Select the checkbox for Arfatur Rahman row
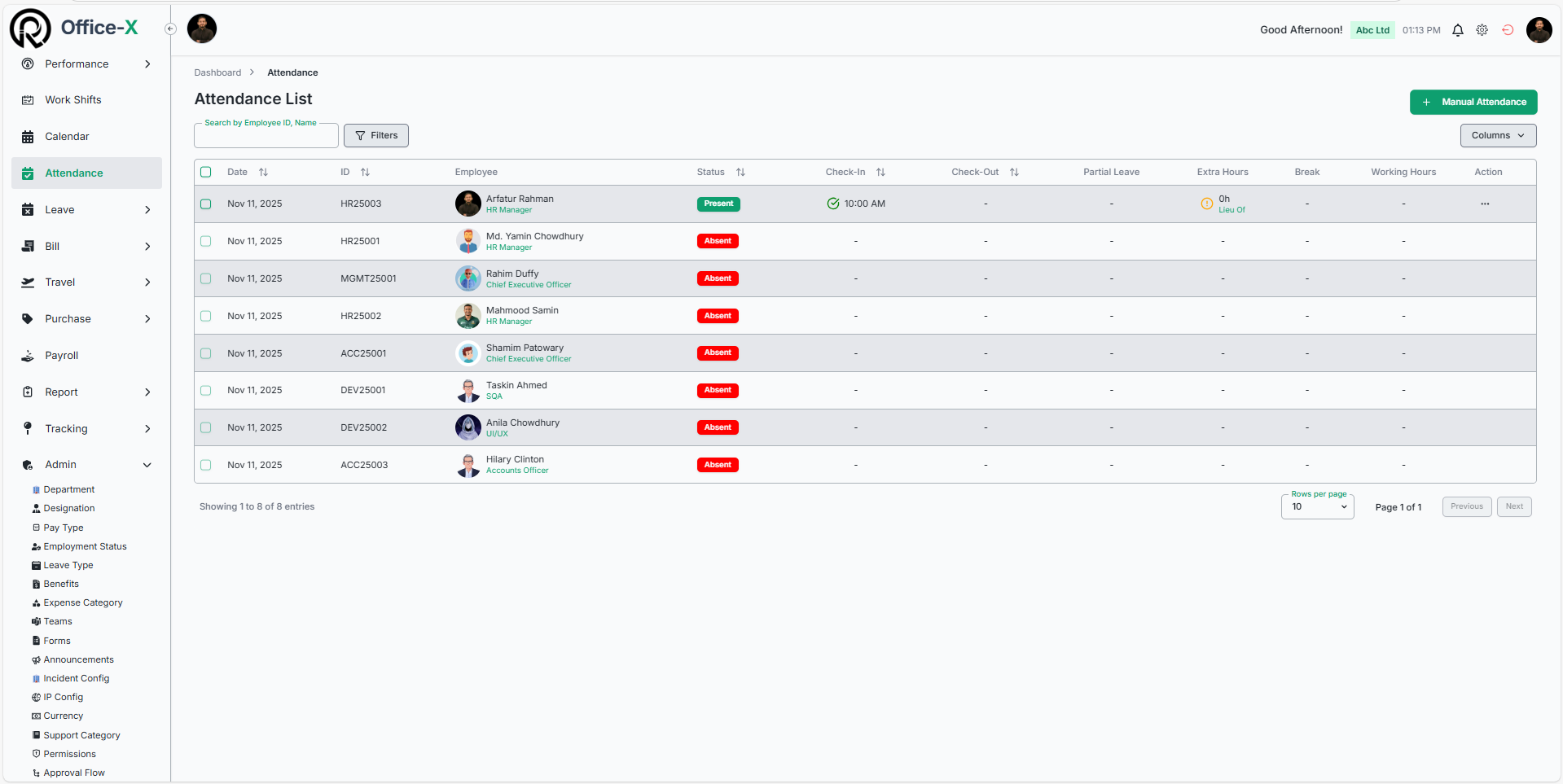The height and width of the screenshot is (784, 1563). (206, 204)
